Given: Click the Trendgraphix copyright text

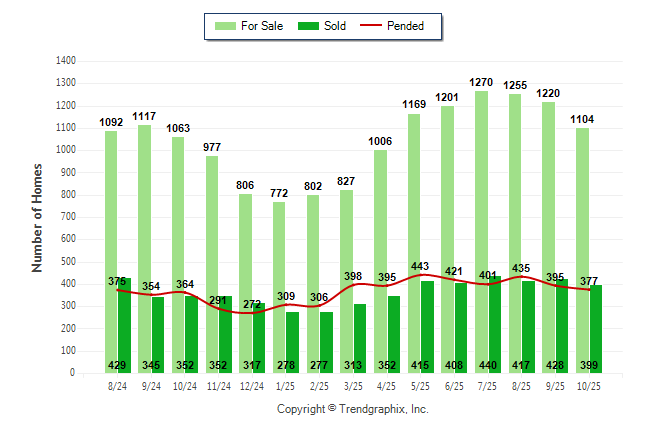Looking at the screenshot, I should coord(352,410).
